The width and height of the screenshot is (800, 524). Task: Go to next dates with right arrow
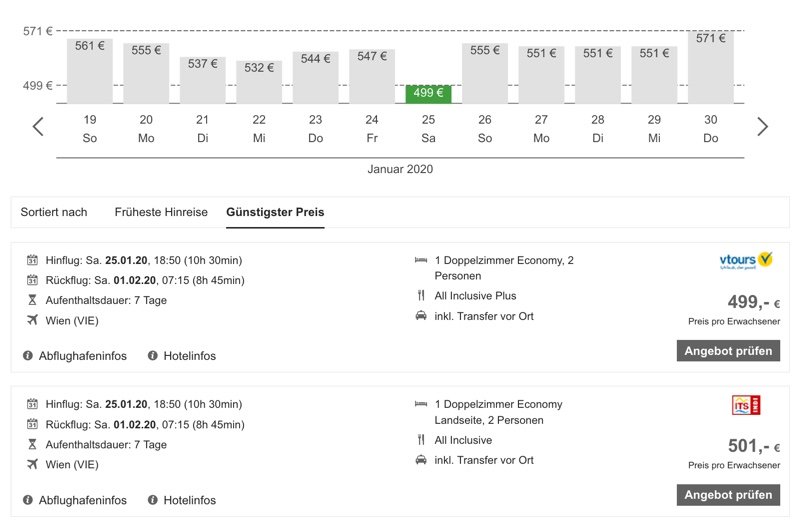[762, 127]
